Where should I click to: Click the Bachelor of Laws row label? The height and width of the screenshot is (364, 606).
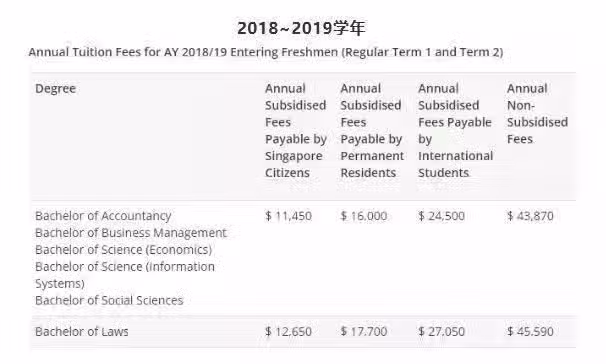(82, 332)
